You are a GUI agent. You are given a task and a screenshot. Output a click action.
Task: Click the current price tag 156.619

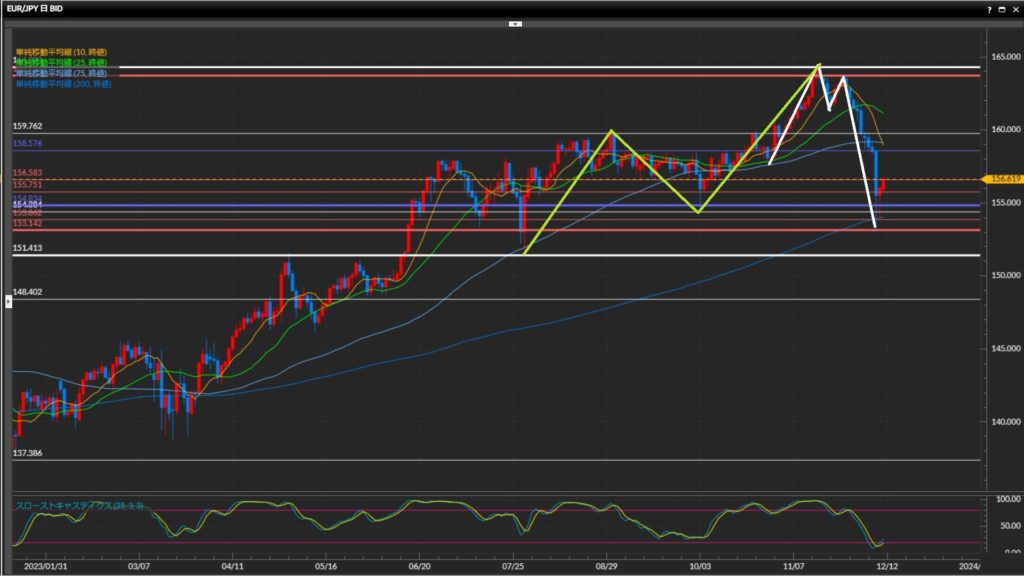click(x=1002, y=179)
